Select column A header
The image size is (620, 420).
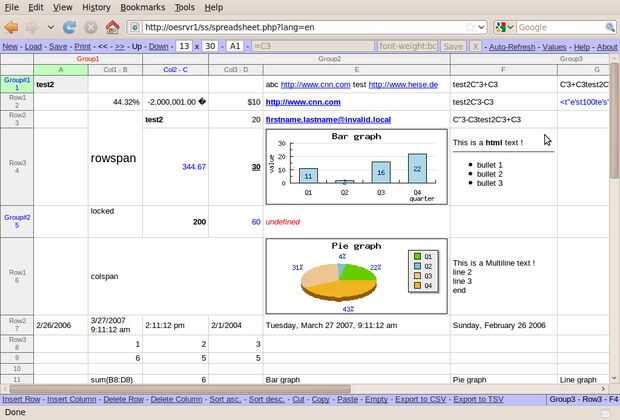[61, 70]
